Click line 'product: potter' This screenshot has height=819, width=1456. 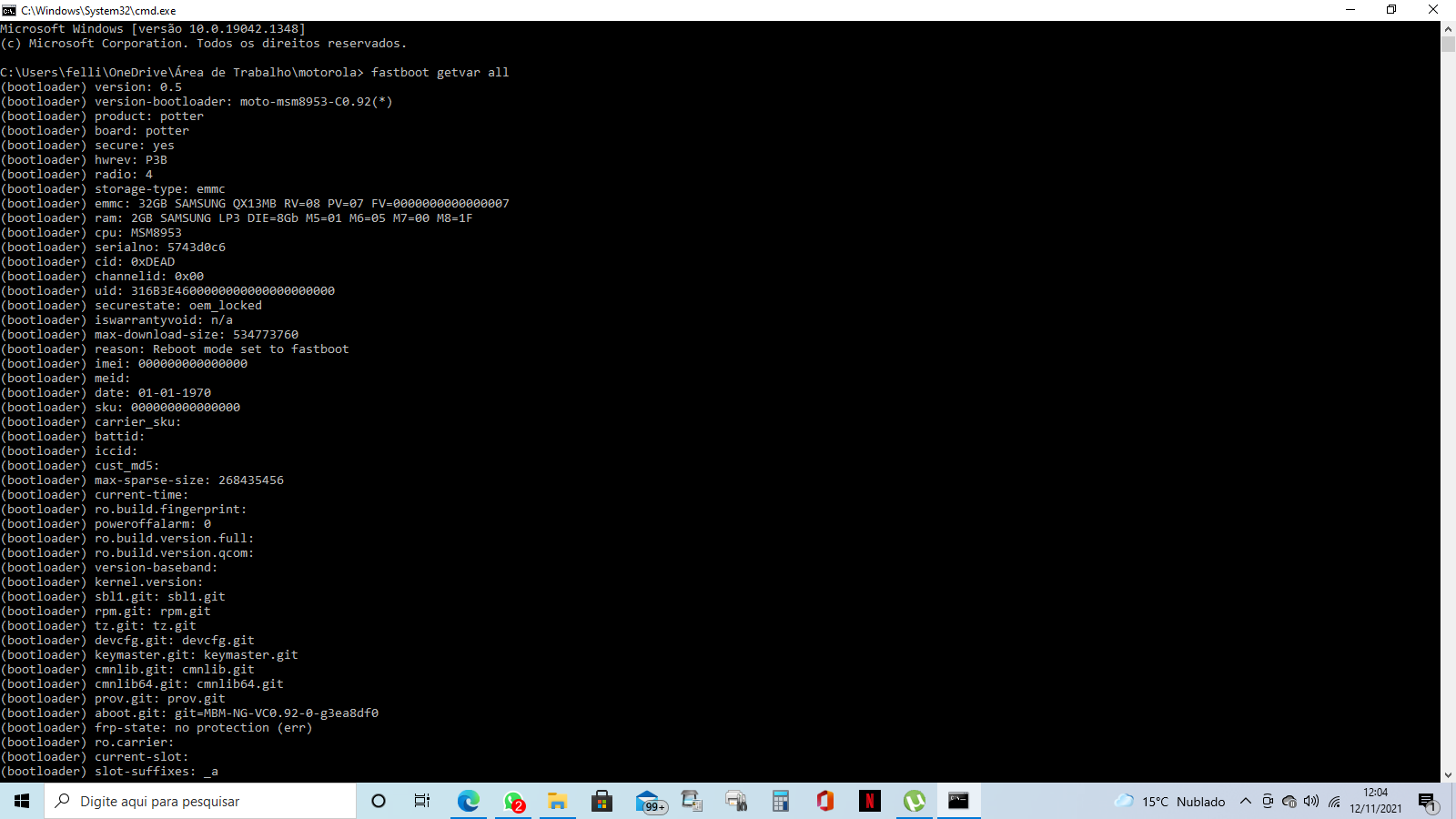(102, 116)
